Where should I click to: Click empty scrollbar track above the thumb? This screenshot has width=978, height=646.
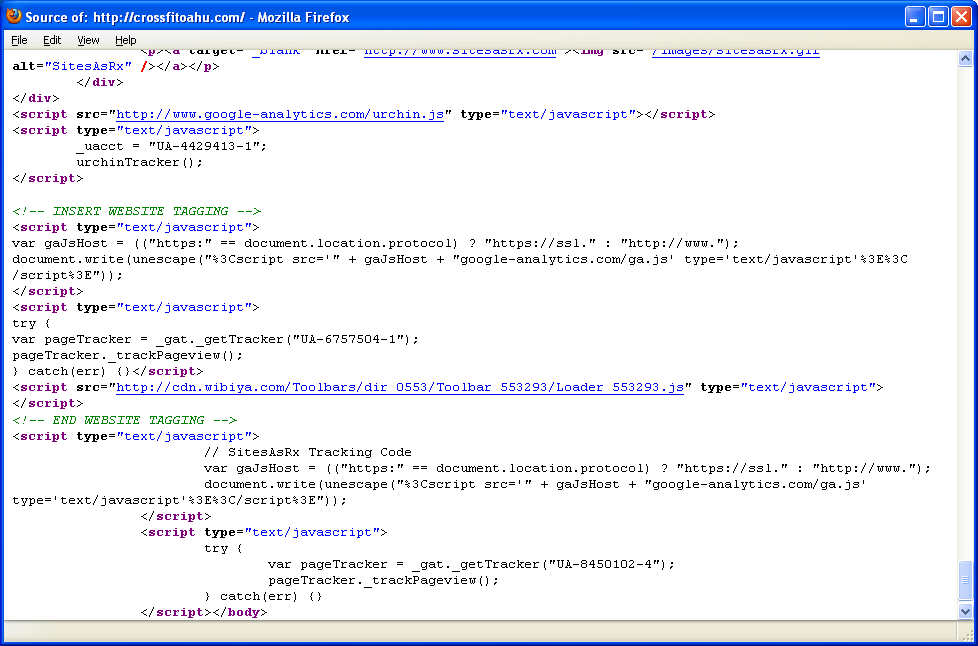coord(965,300)
